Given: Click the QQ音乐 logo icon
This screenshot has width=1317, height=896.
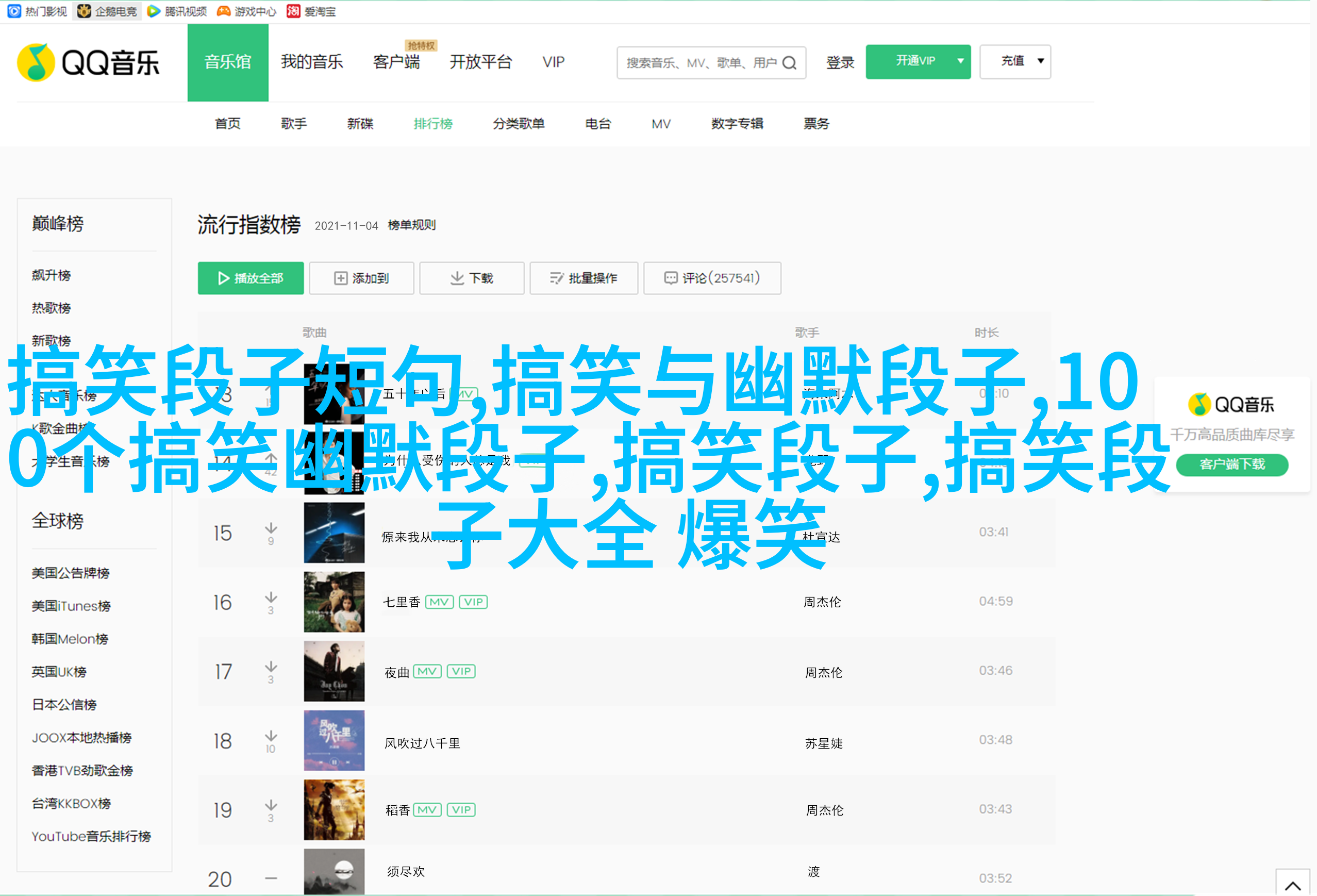Looking at the screenshot, I should coord(36,62).
